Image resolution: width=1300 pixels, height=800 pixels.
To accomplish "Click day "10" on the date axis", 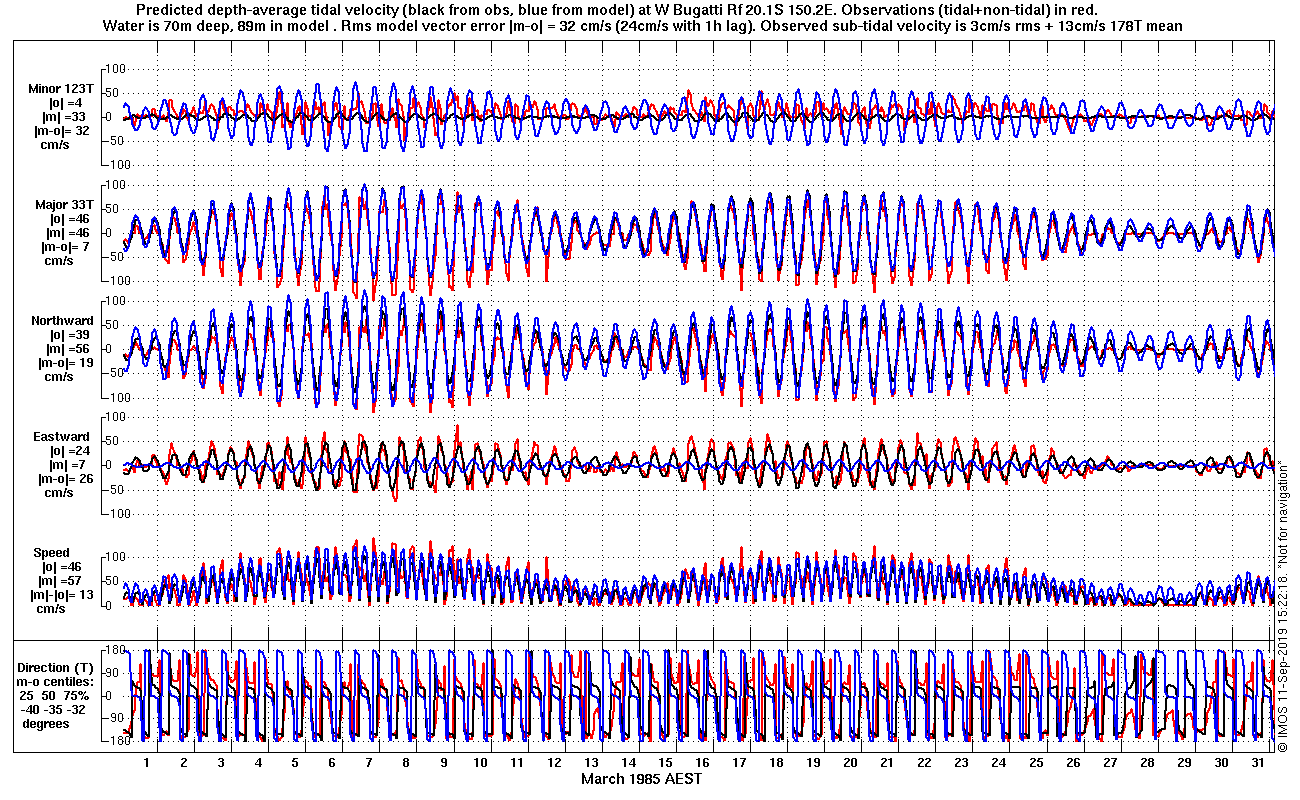I will click(479, 763).
